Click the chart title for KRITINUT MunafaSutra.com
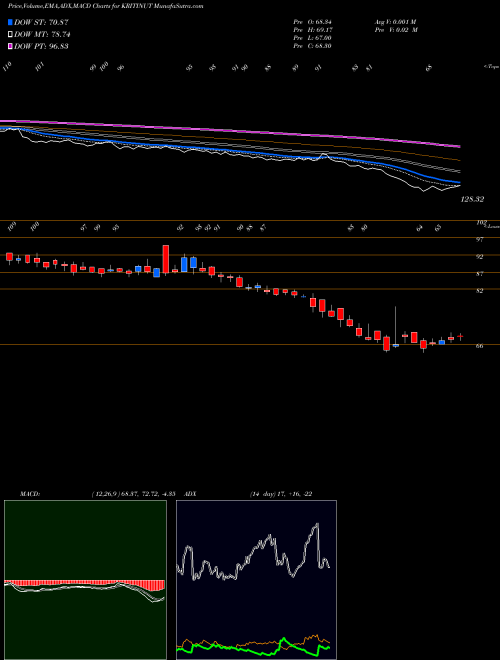This screenshot has width=500, height=660. [x=106, y=7]
